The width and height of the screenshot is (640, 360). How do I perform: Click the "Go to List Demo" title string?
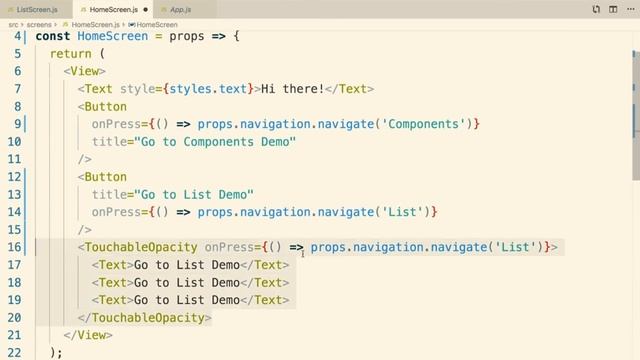point(194,194)
